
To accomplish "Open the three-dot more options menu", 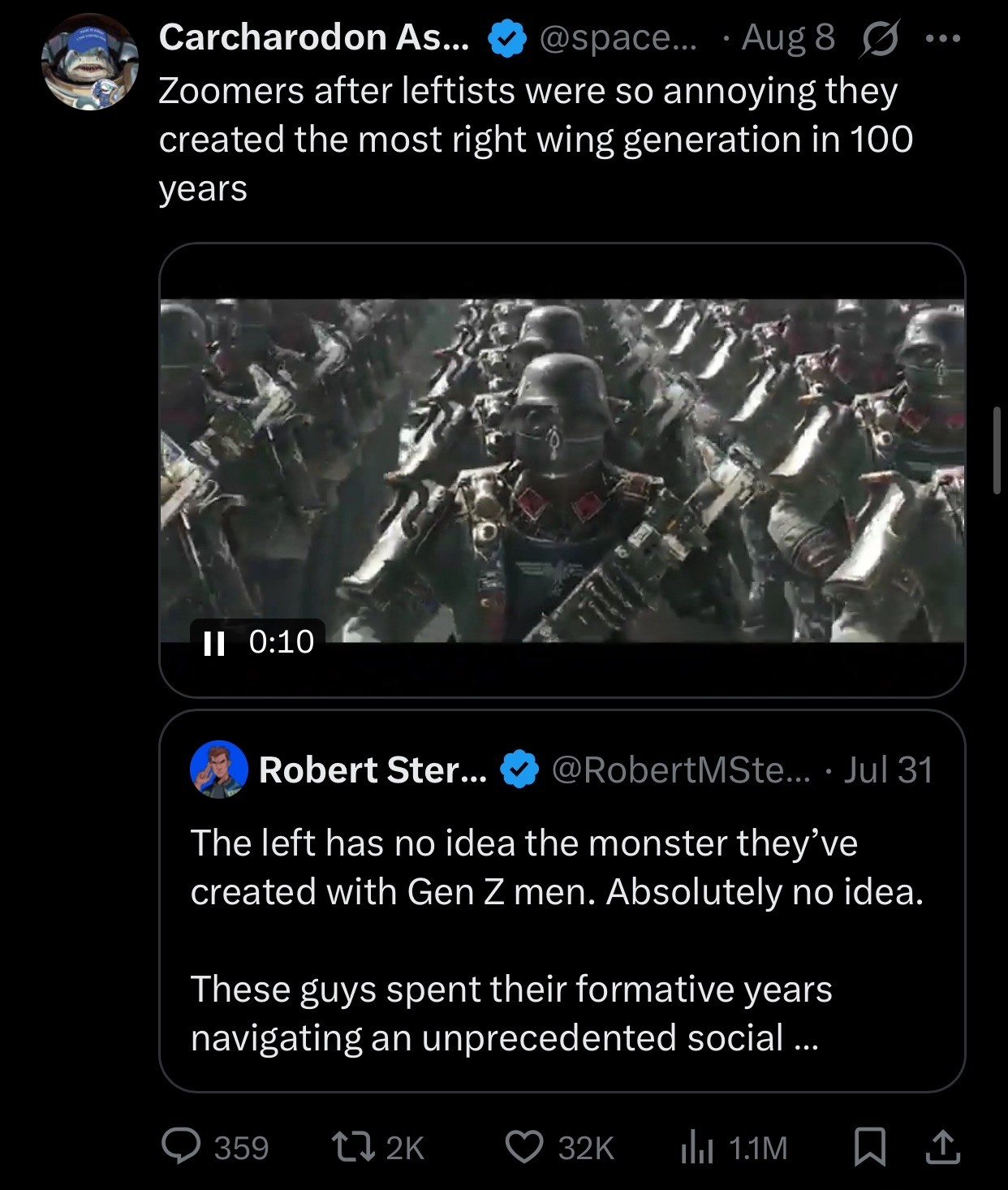I will [943, 38].
